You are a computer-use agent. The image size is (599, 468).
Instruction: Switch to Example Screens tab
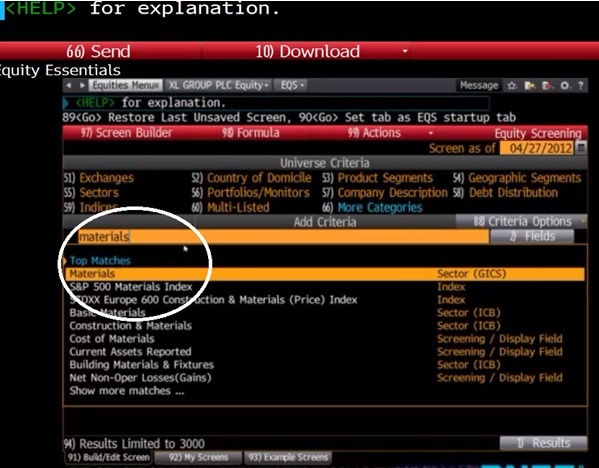coord(288,457)
